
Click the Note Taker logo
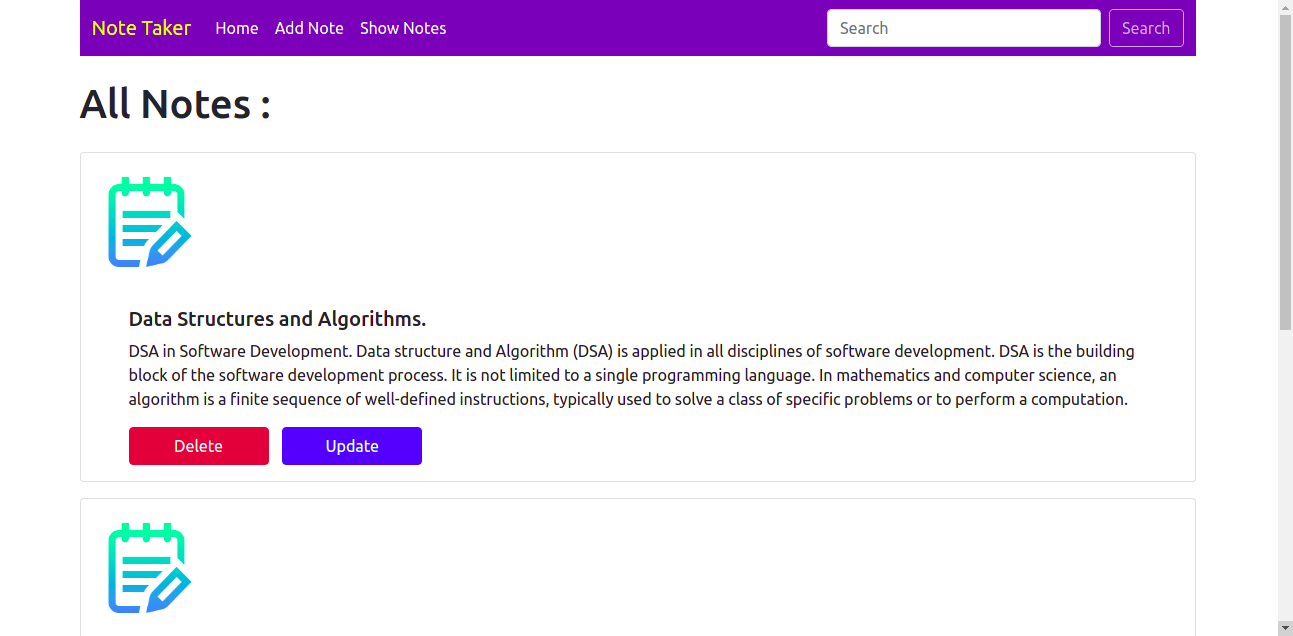point(141,28)
